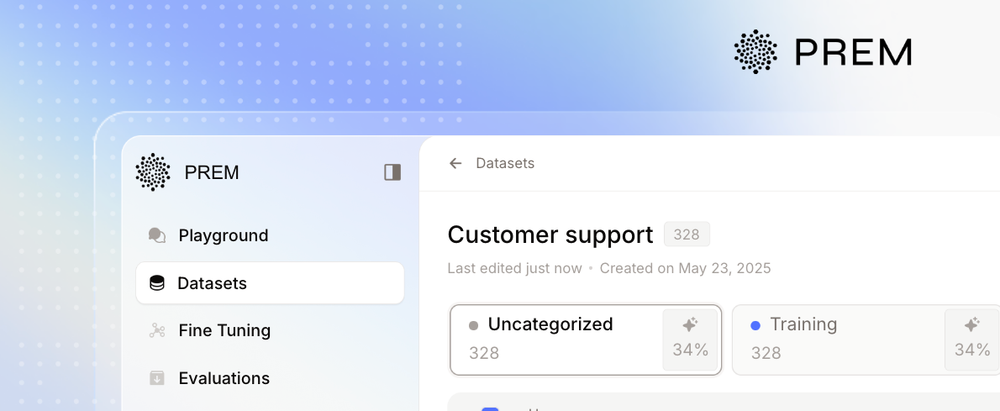Click the PREM logo in the sidebar

[153, 172]
